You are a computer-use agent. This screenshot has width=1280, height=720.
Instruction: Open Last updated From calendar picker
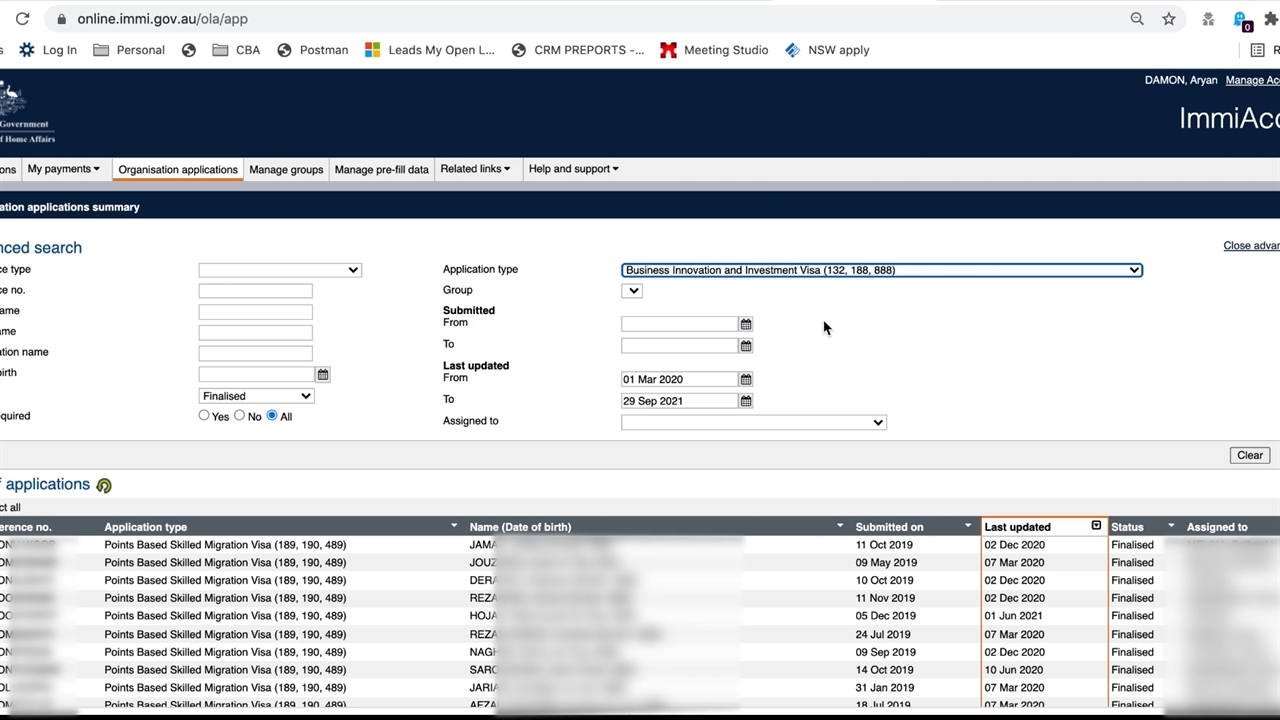pos(745,380)
